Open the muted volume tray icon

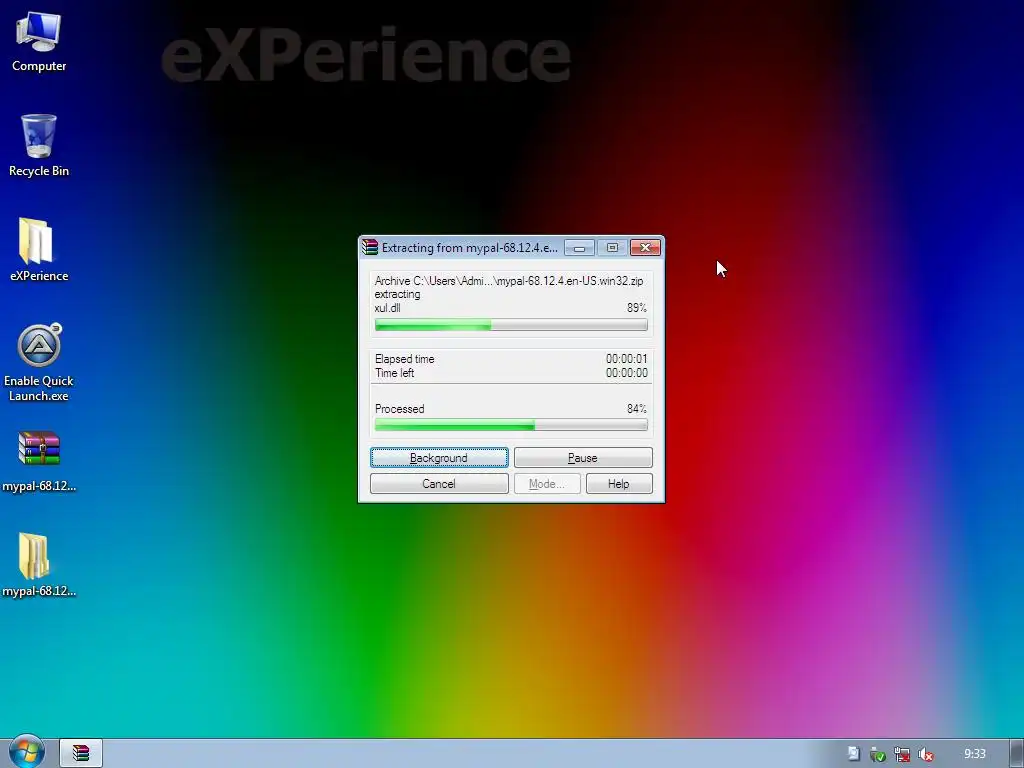point(925,754)
